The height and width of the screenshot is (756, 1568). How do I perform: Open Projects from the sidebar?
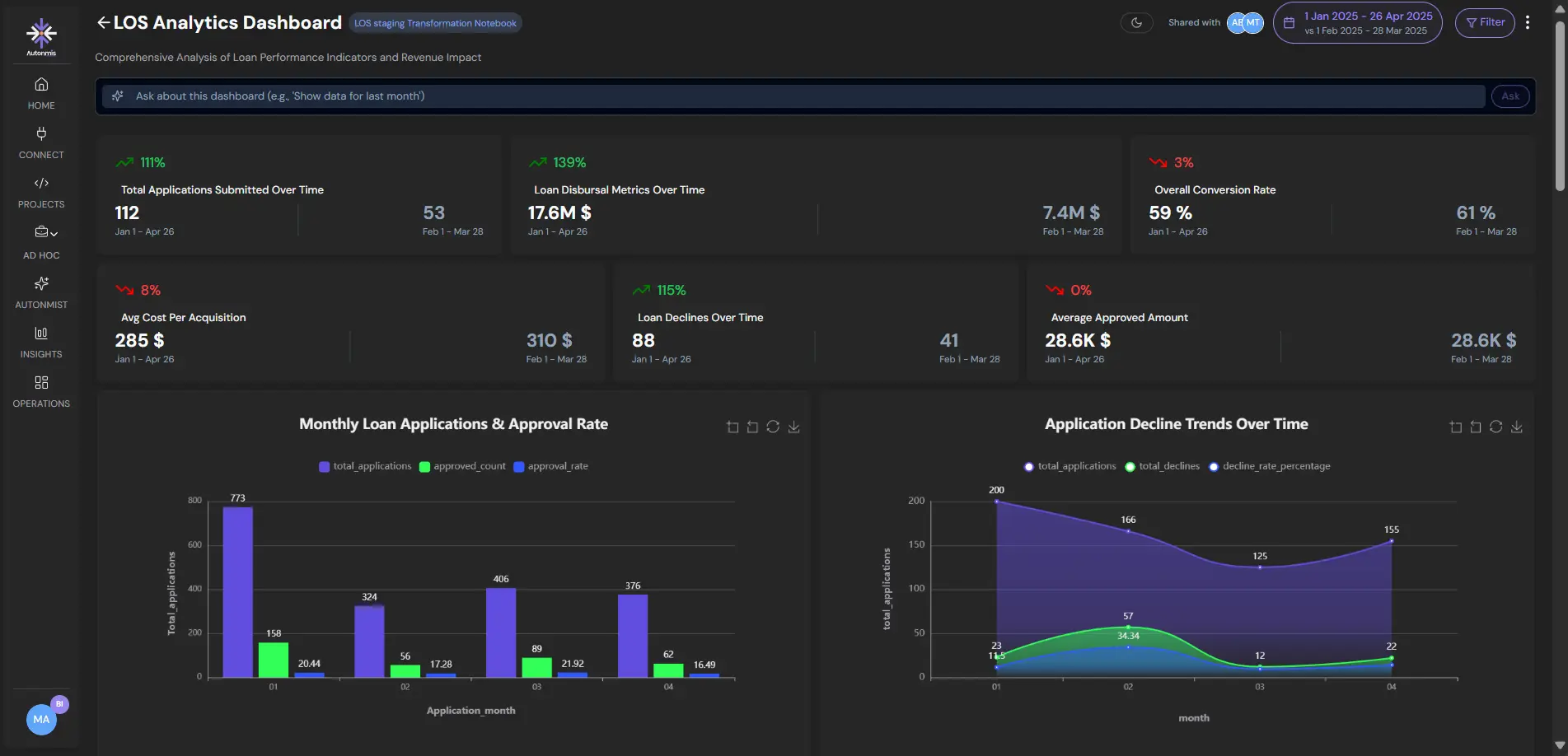click(x=41, y=192)
